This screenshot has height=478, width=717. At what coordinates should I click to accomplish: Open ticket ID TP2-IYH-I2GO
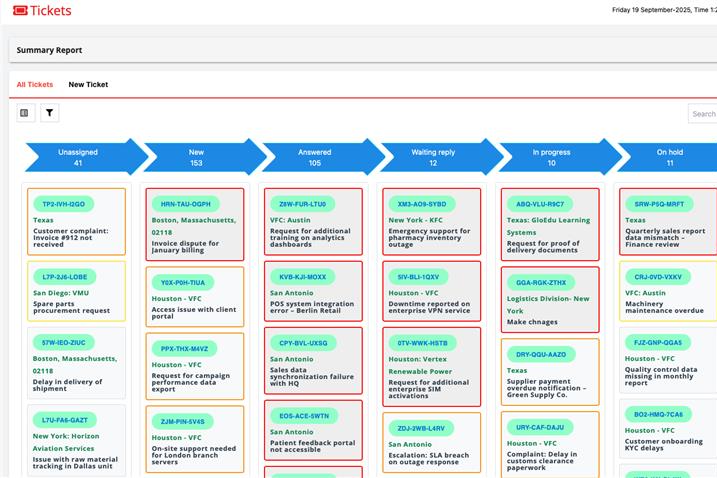tap(63, 204)
